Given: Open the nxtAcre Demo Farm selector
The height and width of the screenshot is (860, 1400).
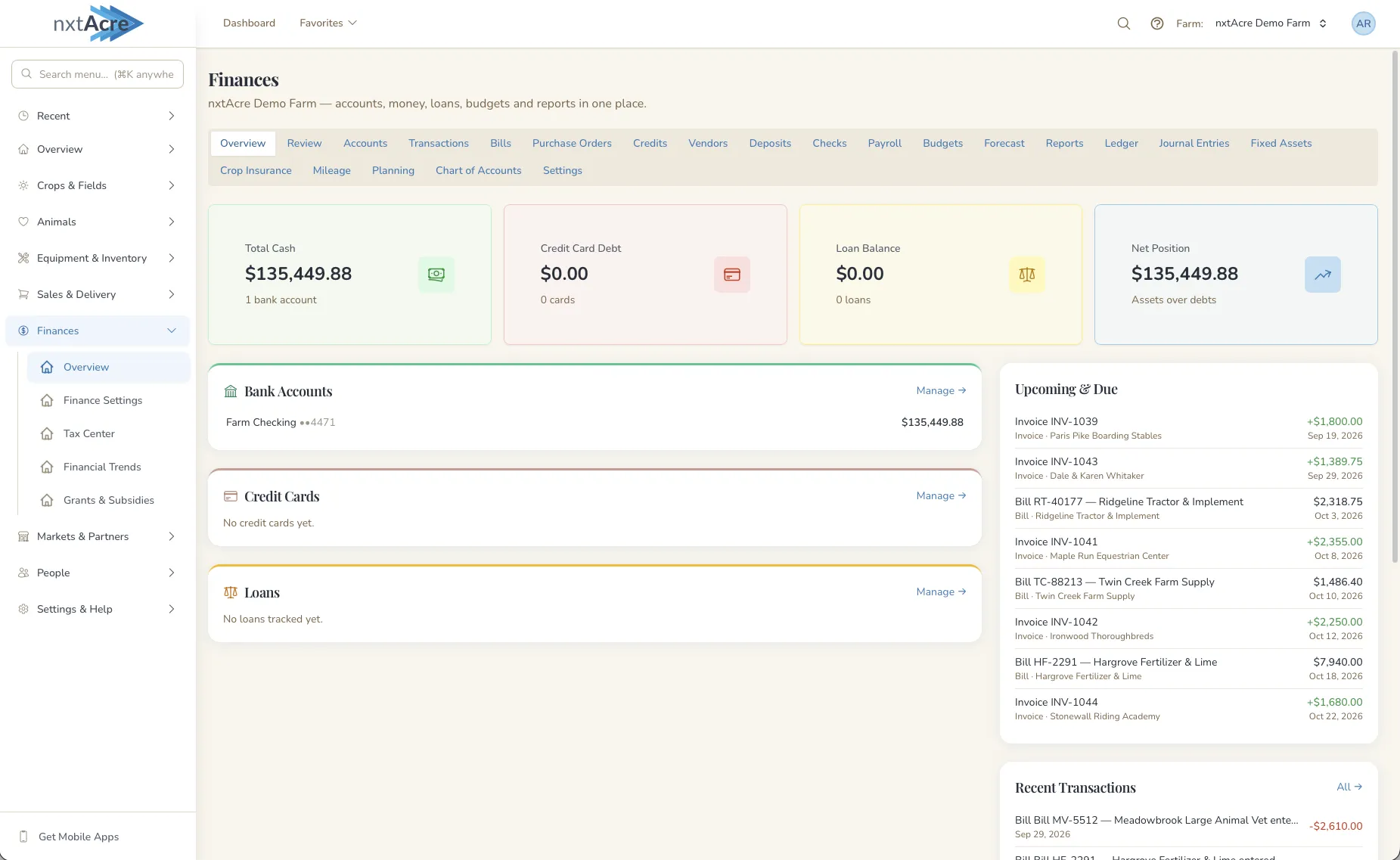Looking at the screenshot, I should tap(1271, 23).
